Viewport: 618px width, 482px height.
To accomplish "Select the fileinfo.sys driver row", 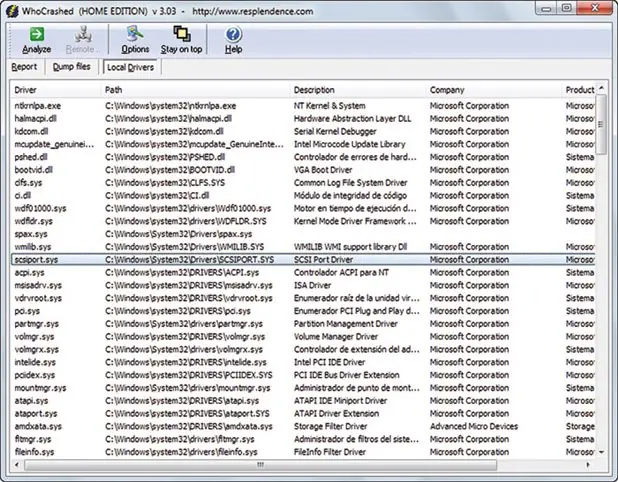I will coord(303,452).
